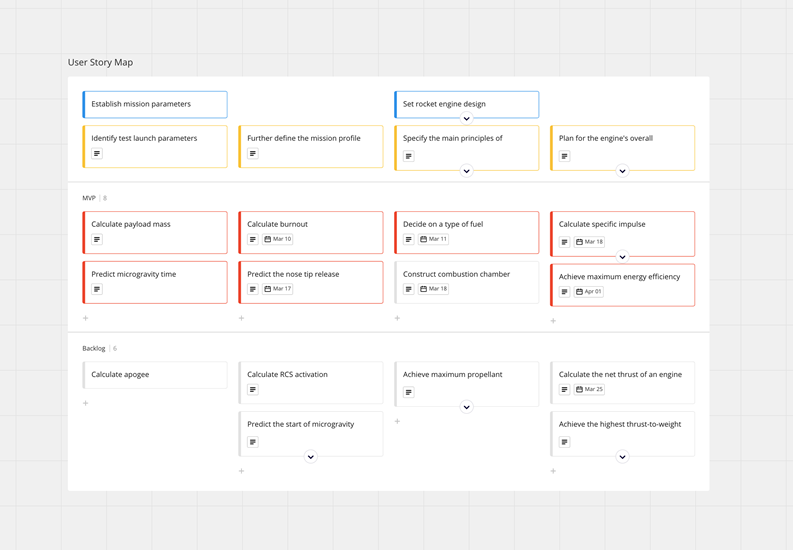Select the Establish mission parameters card
This screenshot has height=550, width=793.
[155, 104]
